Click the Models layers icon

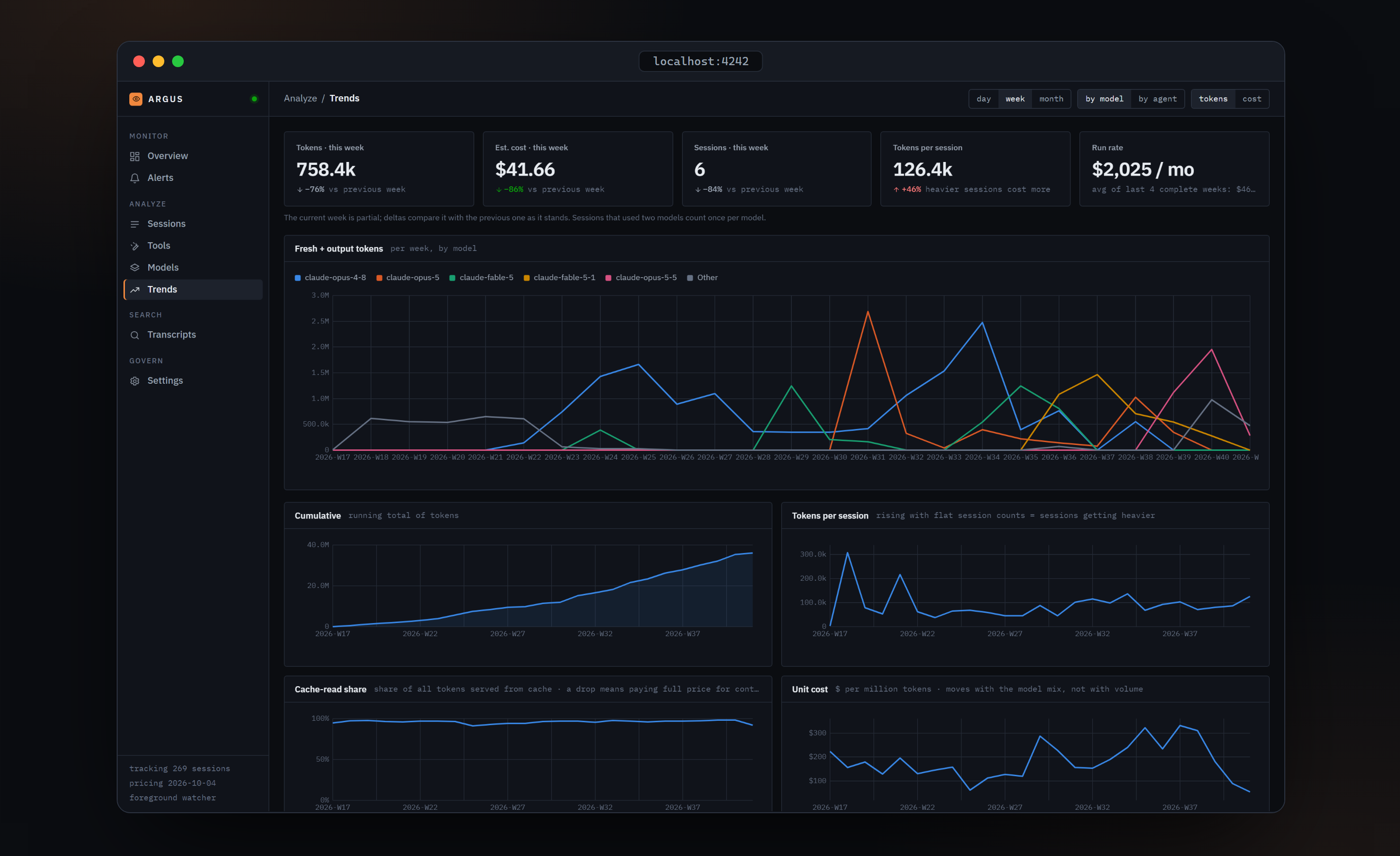(135, 267)
